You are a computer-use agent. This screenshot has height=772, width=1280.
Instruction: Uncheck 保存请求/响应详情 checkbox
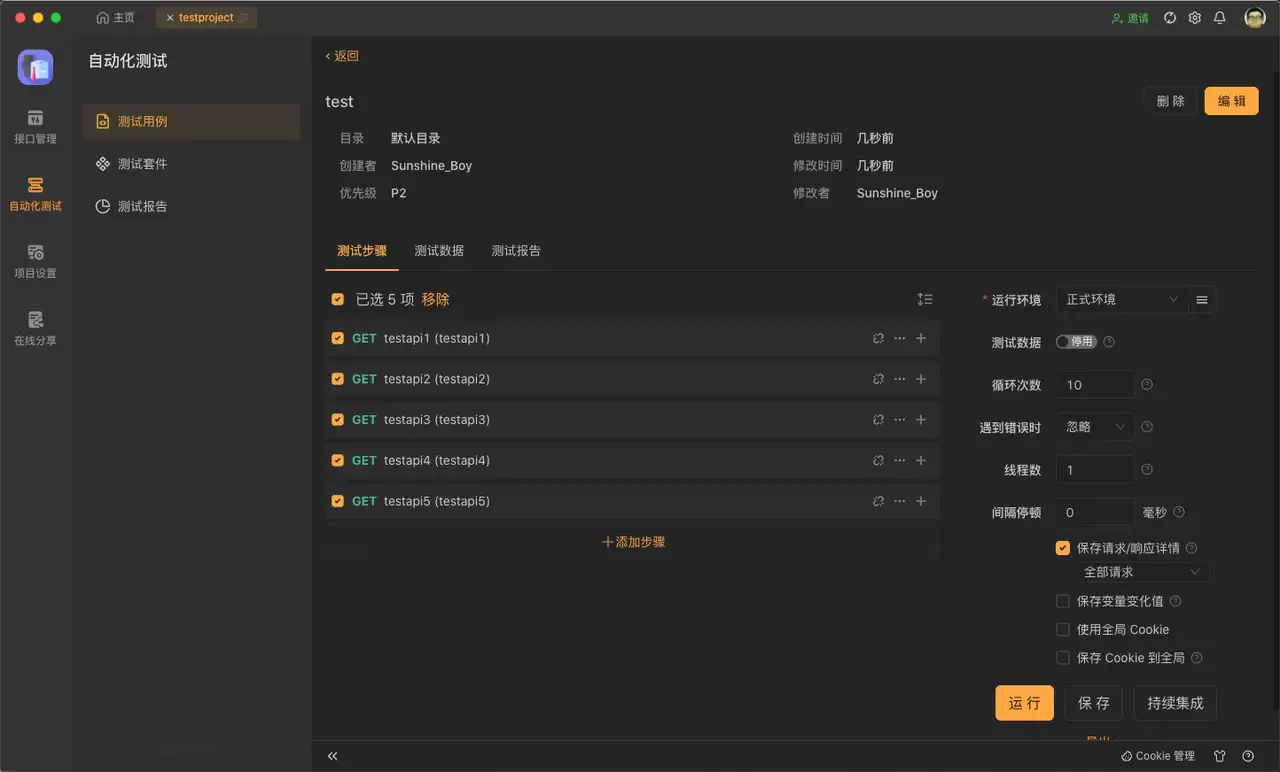[1063, 548]
